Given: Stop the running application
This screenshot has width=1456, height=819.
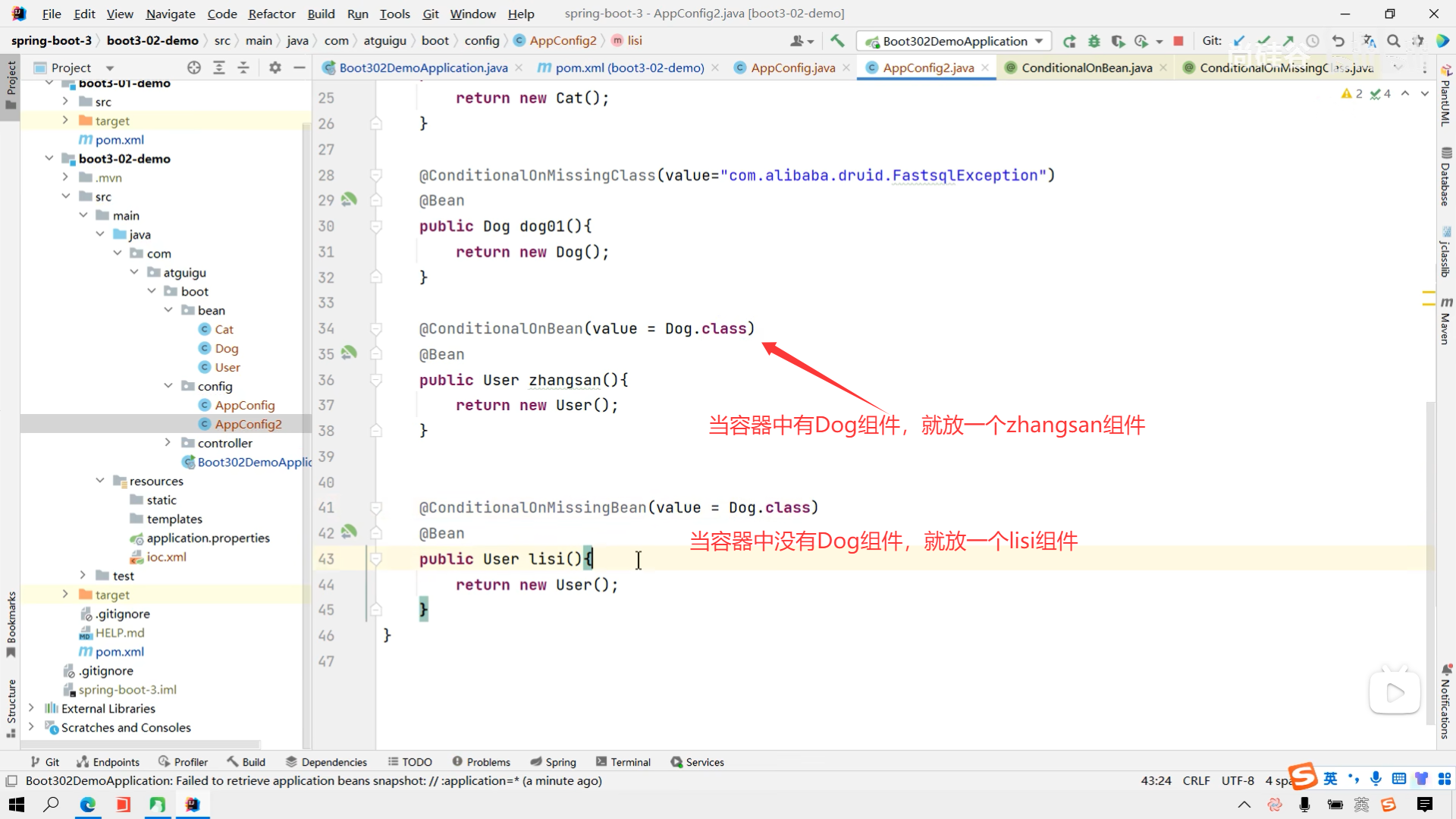Looking at the screenshot, I should [x=1178, y=41].
